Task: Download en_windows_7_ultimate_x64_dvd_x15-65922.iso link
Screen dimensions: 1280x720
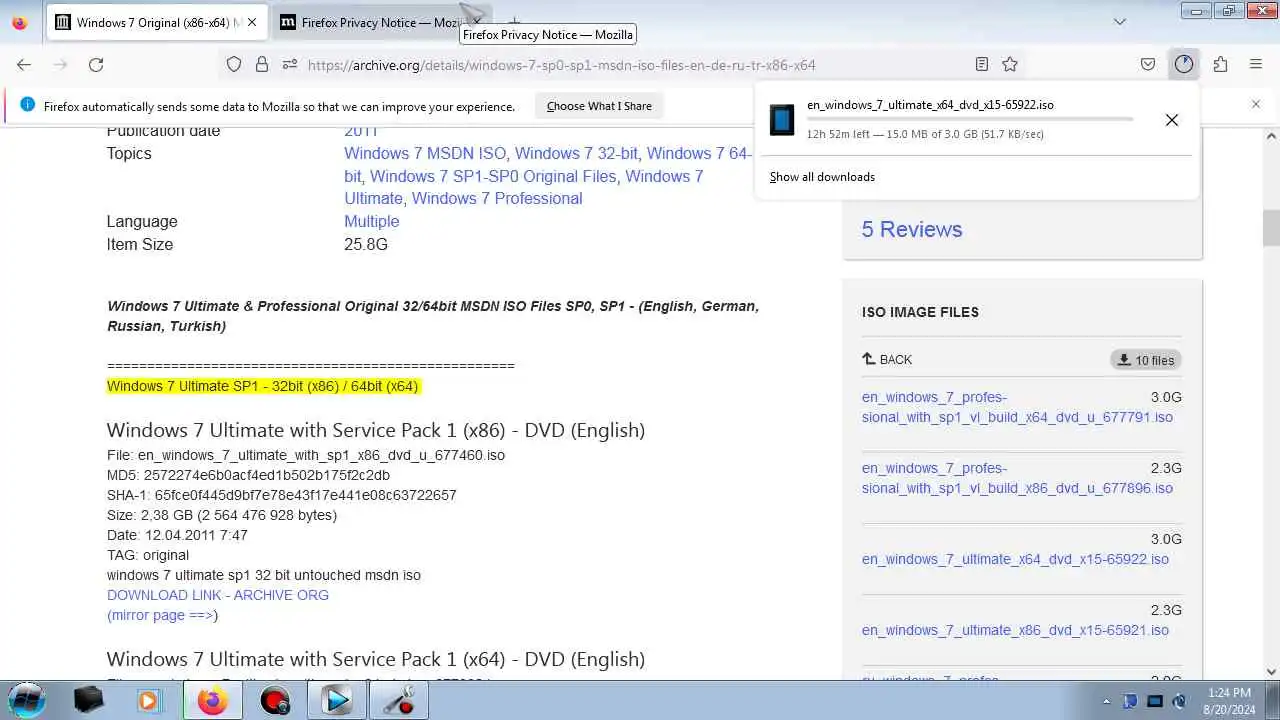Action: pos(1015,559)
